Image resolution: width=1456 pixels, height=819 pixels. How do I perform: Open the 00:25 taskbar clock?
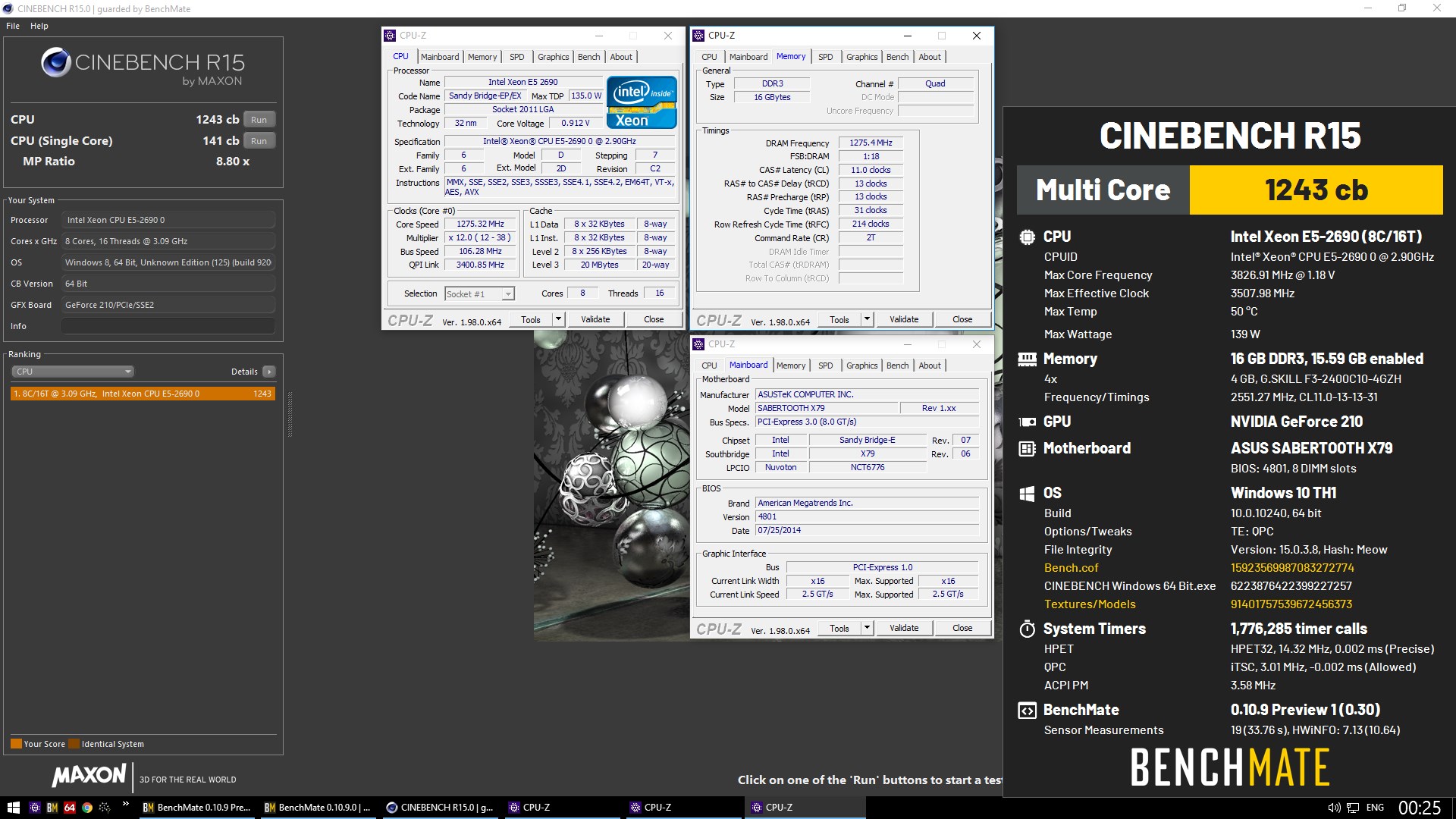pos(1420,808)
